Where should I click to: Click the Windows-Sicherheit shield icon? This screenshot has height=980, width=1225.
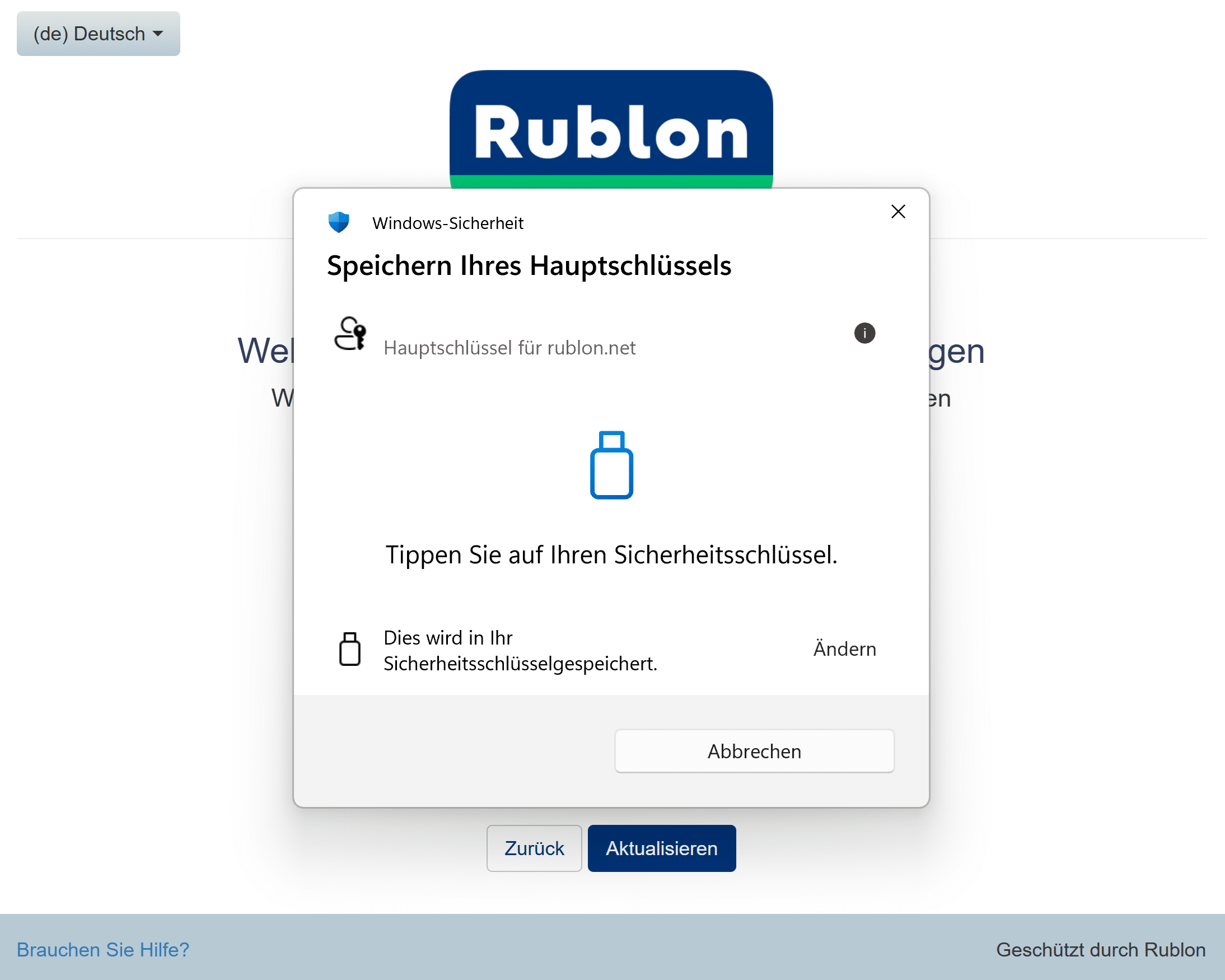(x=339, y=222)
